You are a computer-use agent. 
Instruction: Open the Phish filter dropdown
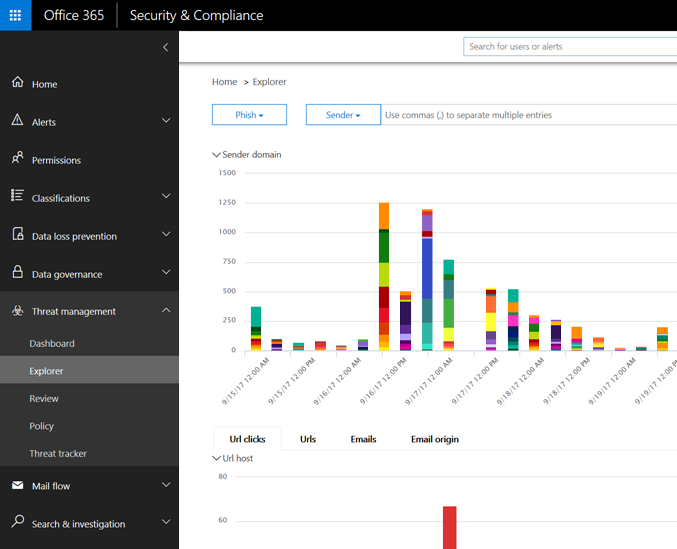(249, 115)
